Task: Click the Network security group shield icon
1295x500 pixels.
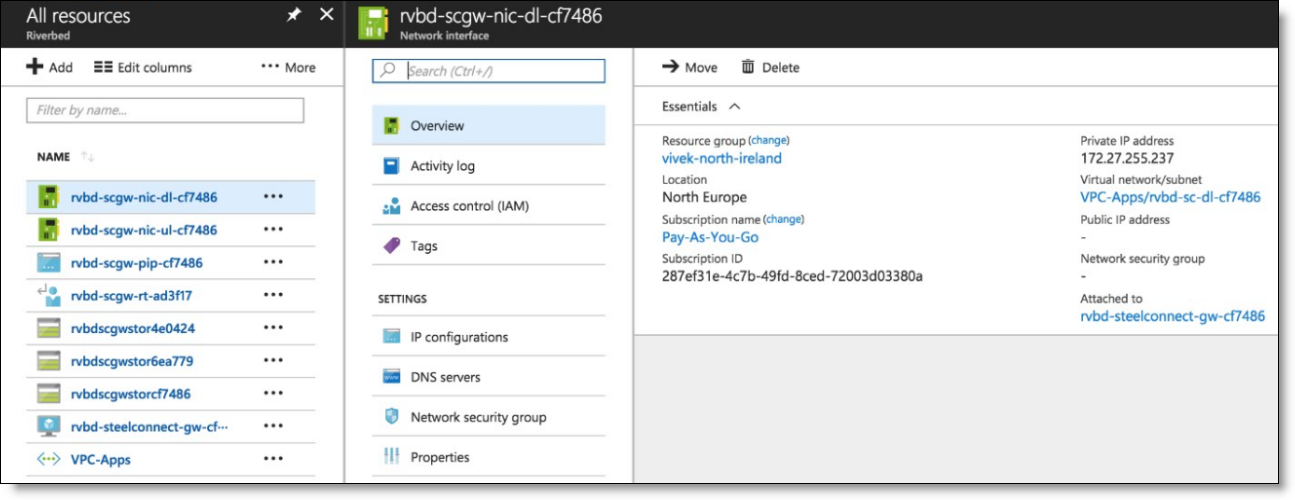Action: [x=392, y=417]
